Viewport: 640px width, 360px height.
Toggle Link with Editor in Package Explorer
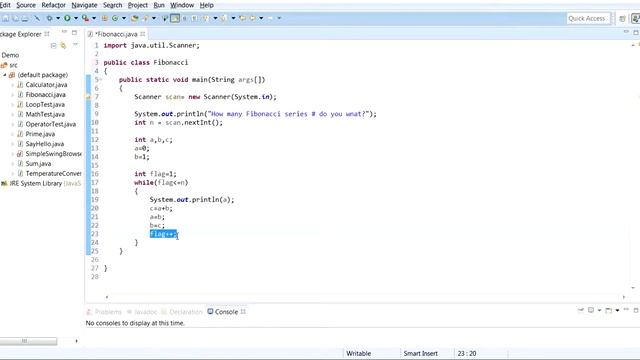tap(63, 45)
